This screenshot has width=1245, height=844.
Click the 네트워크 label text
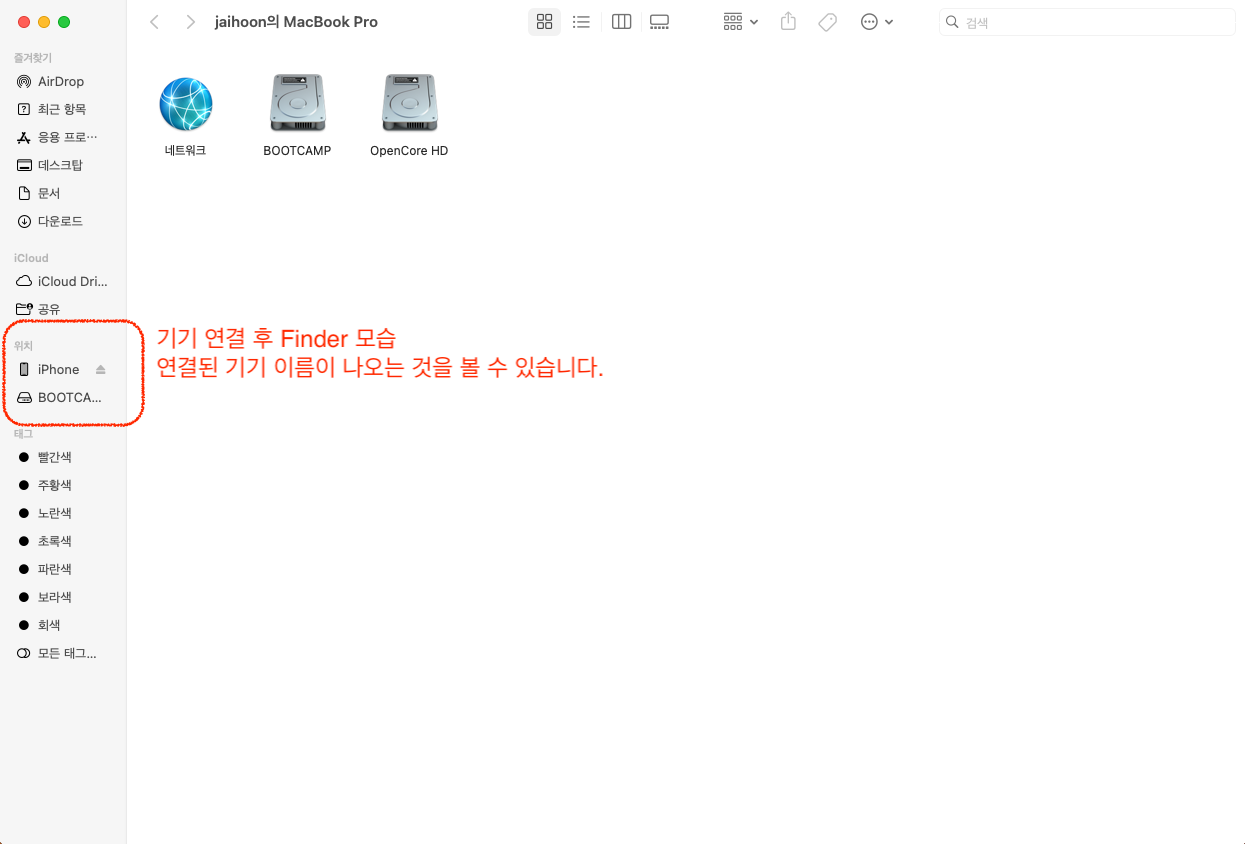click(186, 151)
